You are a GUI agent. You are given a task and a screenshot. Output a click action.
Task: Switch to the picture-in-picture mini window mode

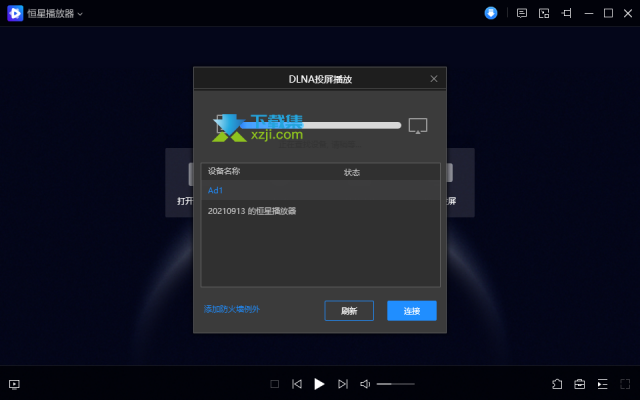(544, 13)
